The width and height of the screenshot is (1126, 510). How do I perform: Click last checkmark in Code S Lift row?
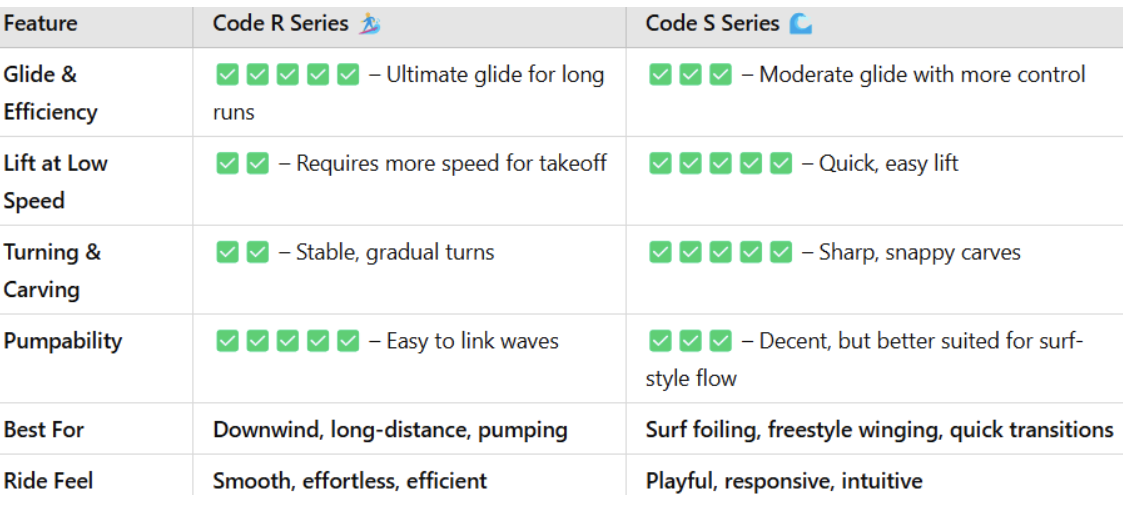pos(781,164)
